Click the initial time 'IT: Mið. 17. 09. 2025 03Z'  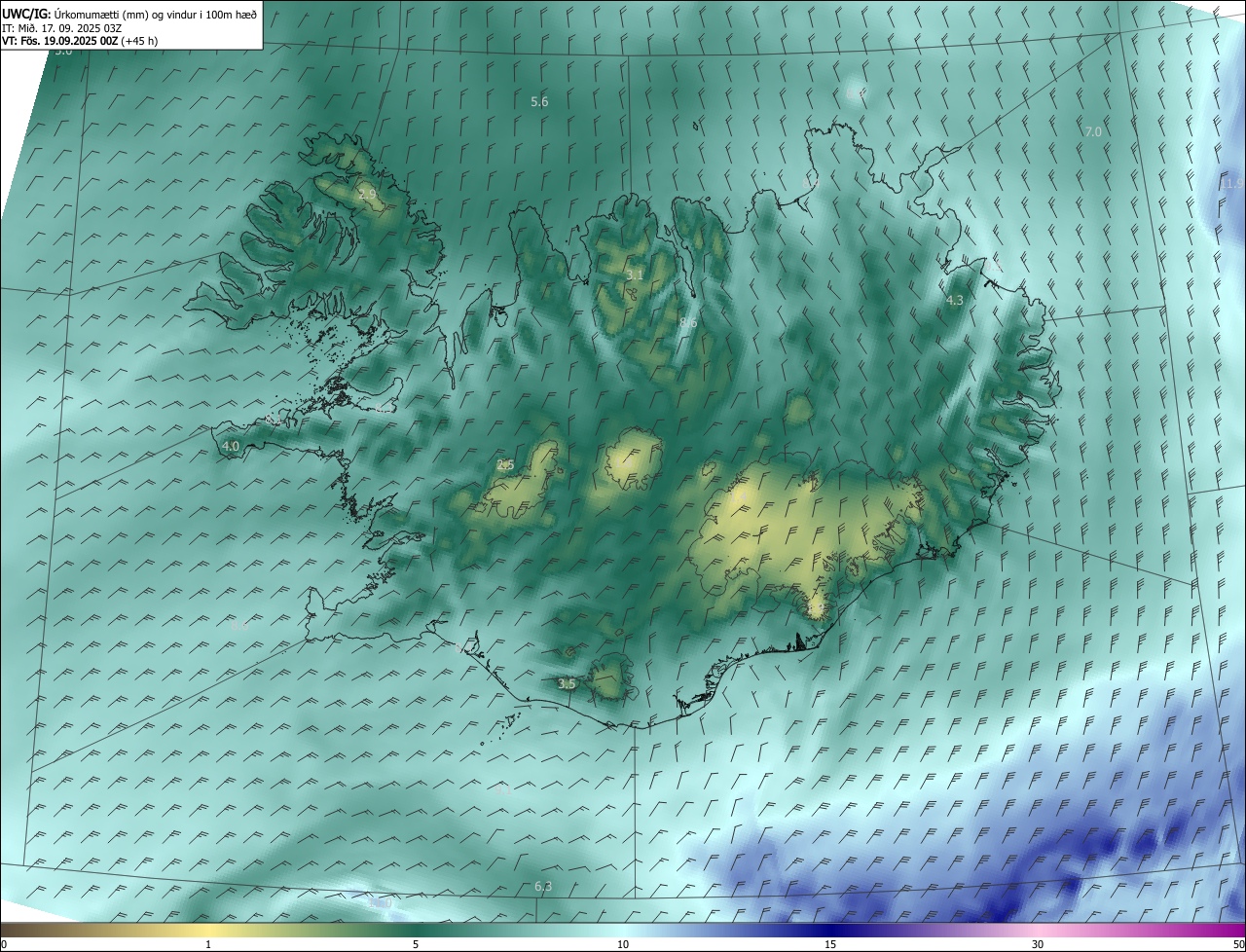tap(61, 28)
